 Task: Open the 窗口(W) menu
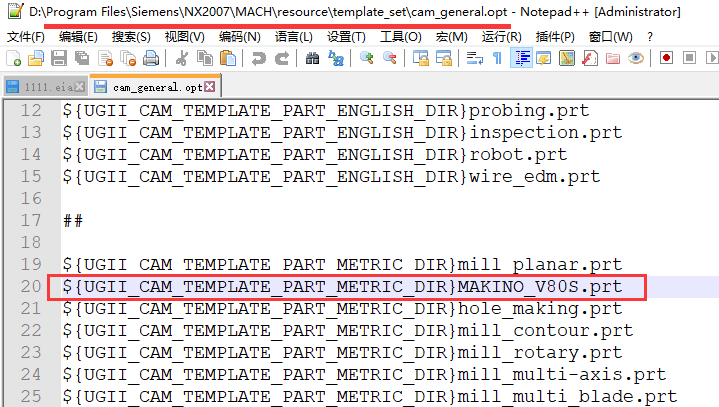point(610,37)
